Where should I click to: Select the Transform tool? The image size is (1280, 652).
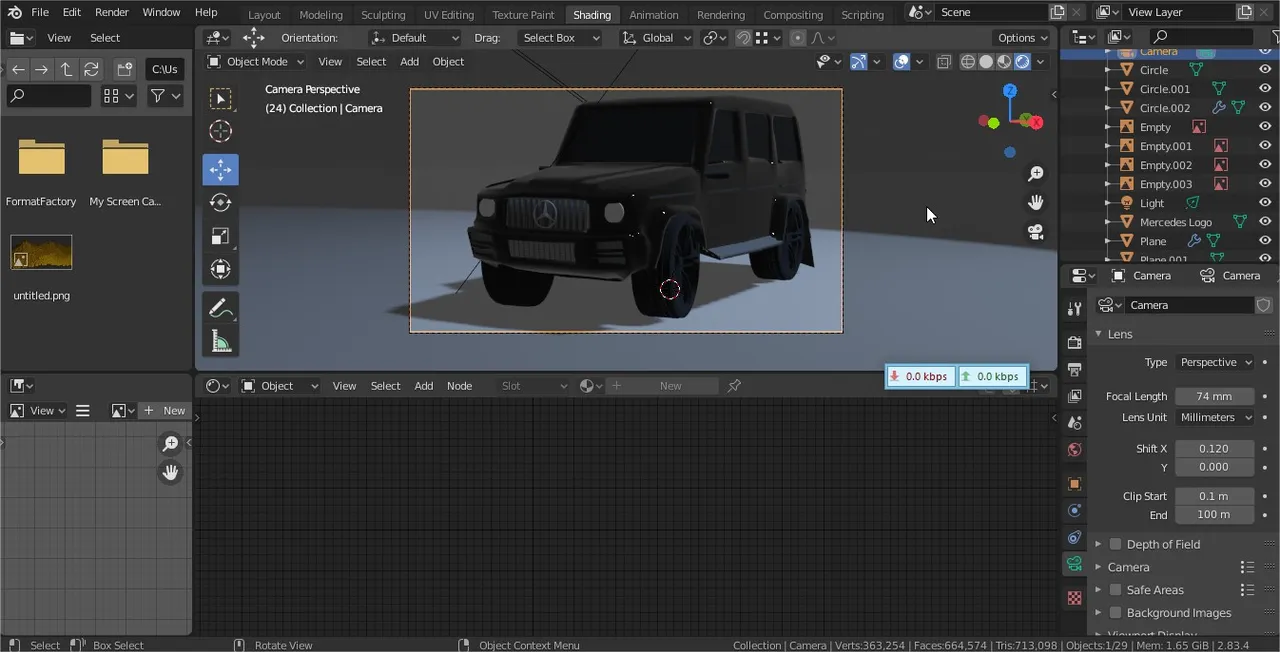coord(221,269)
